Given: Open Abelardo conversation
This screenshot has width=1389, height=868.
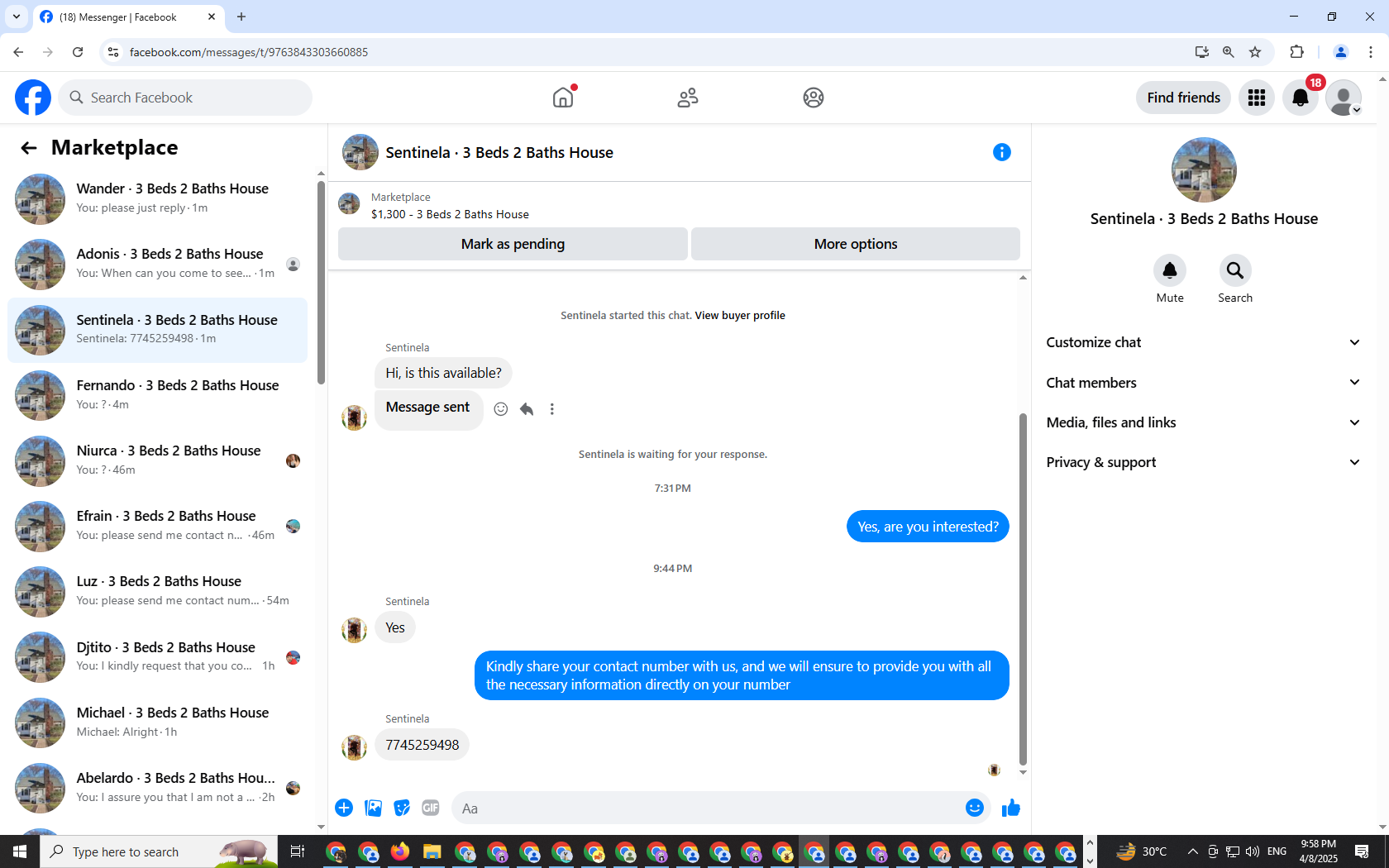Looking at the screenshot, I should 157,788.
